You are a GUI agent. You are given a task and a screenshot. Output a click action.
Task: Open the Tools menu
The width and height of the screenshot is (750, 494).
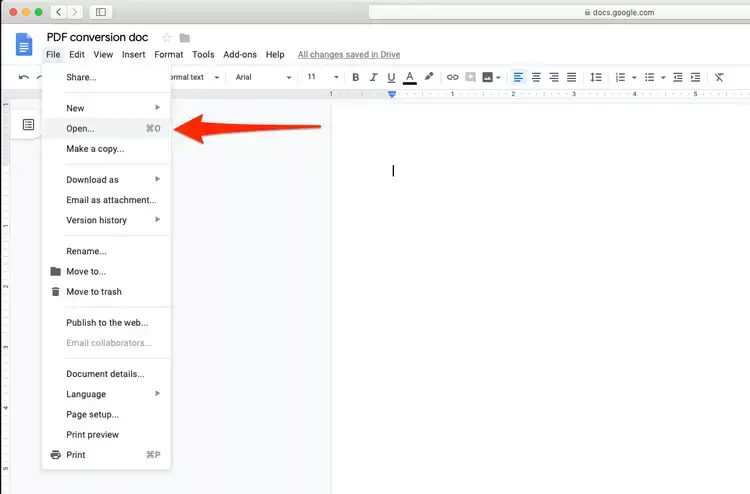(x=203, y=55)
